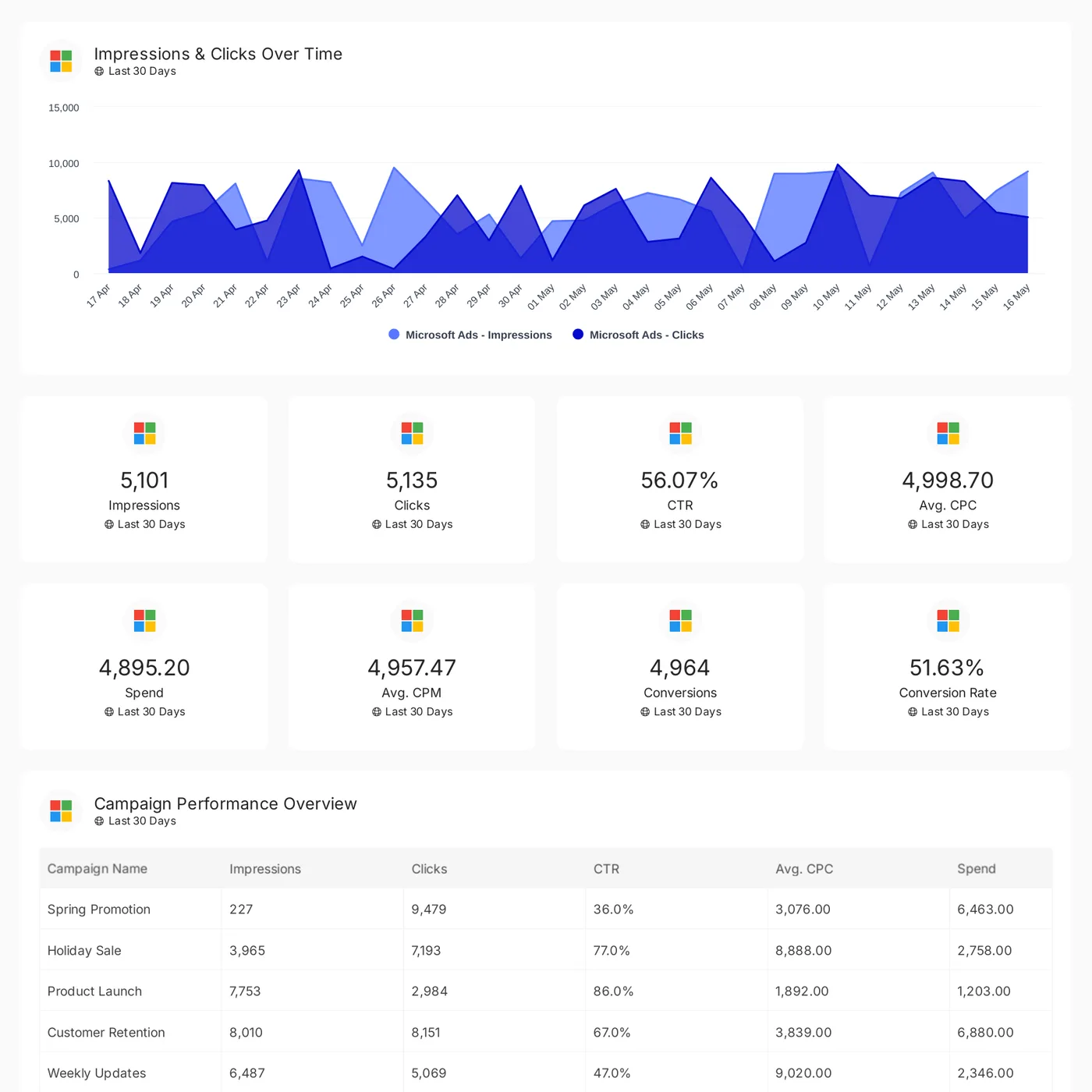The height and width of the screenshot is (1092, 1092).
Task: Click the Microsoft logo on the Conversion Rate card
Action: click(x=948, y=621)
